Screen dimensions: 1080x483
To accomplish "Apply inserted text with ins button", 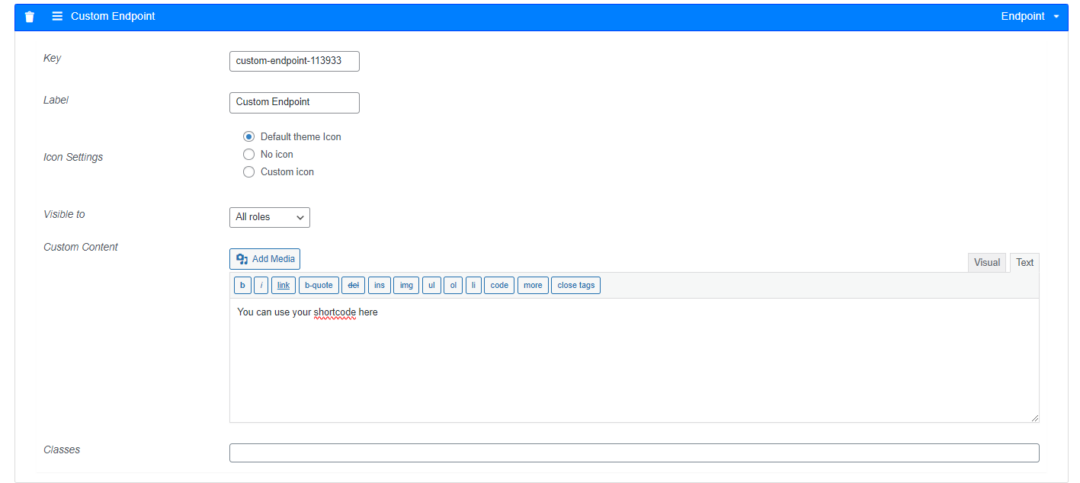I will (x=380, y=285).
